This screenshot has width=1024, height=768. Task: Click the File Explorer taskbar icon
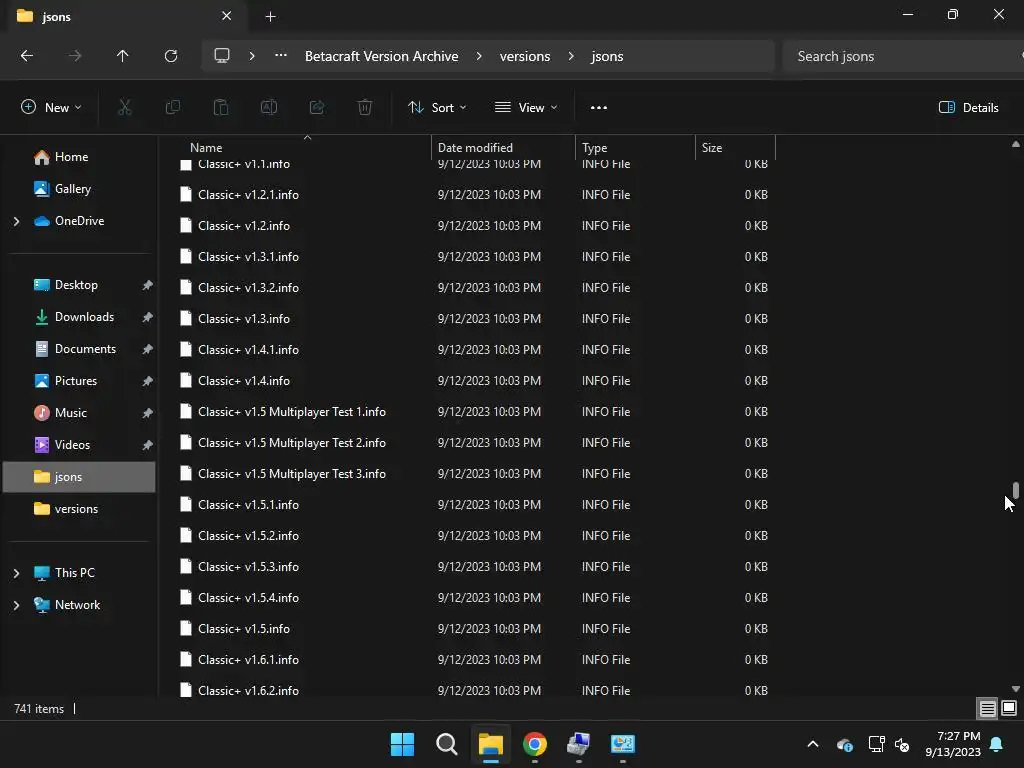click(x=490, y=744)
